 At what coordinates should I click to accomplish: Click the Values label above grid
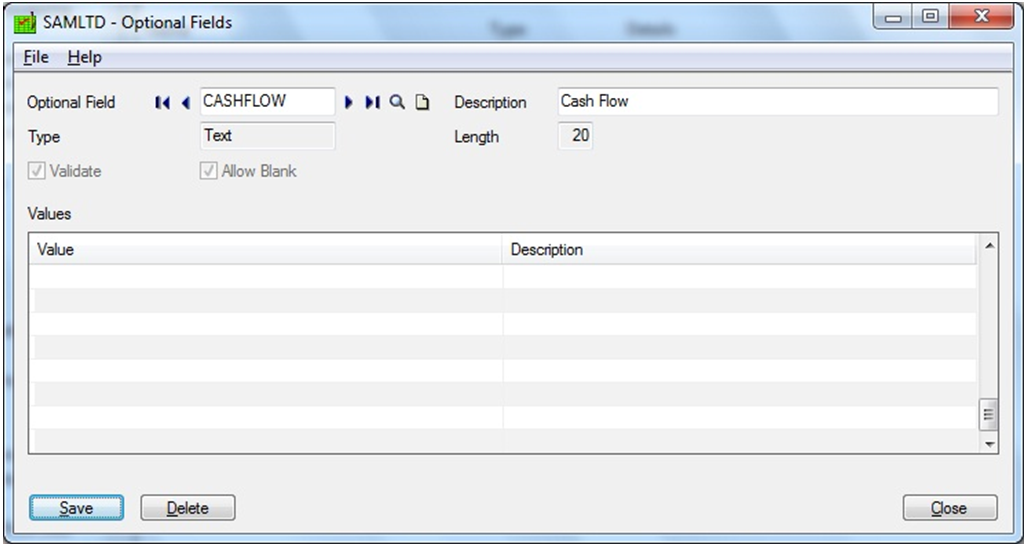click(49, 214)
